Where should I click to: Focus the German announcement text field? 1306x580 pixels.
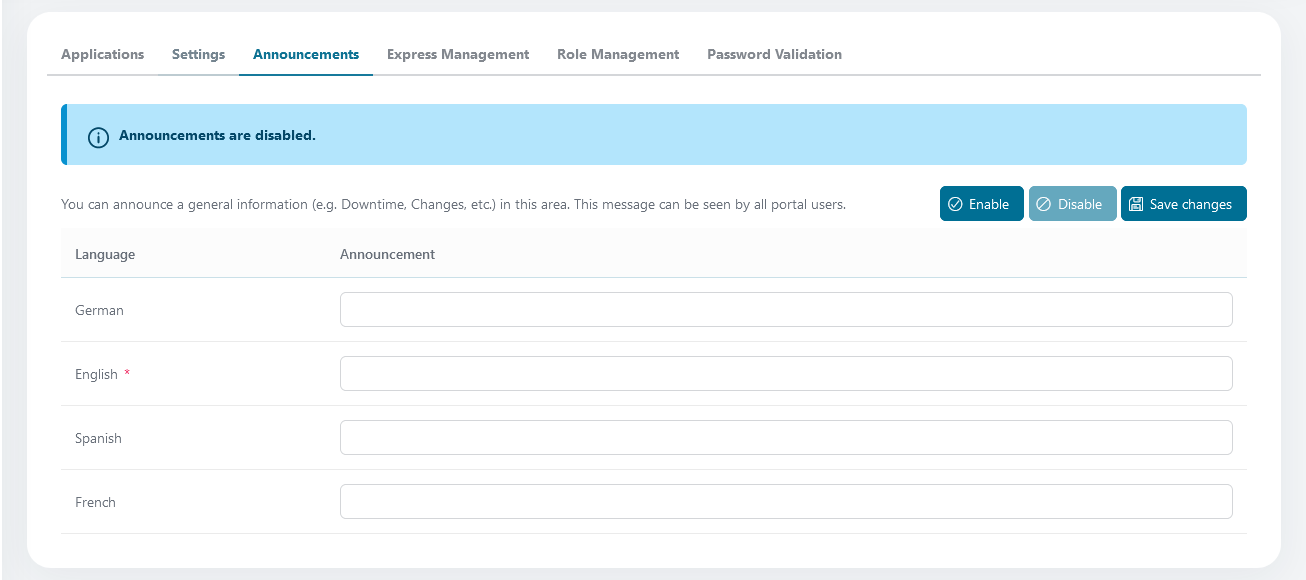[785, 310]
